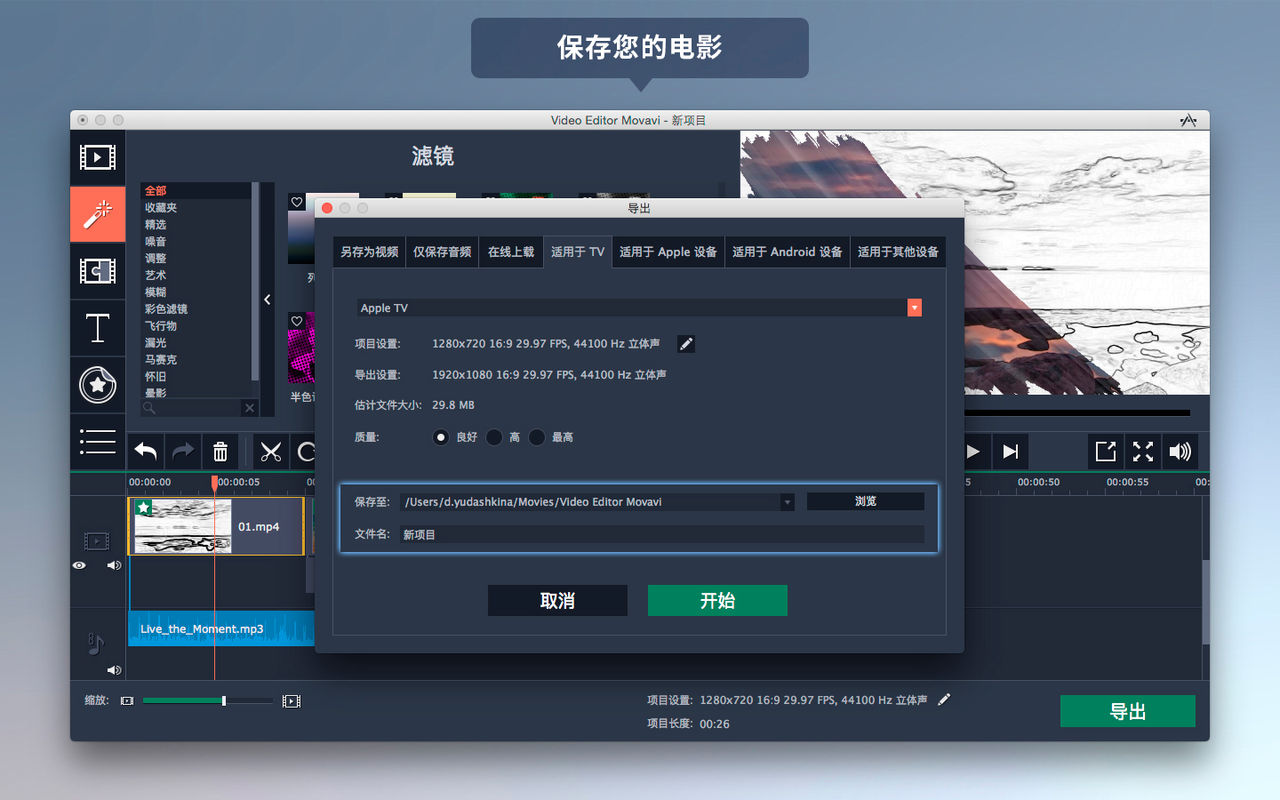Click the 取消 cancel button
This screenshot has width=1280, height=800.
coord(557,600)
